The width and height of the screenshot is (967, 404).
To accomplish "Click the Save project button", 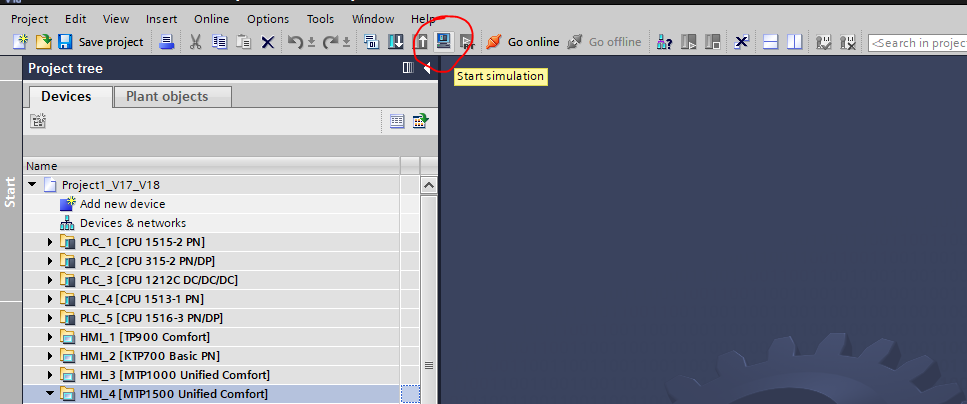I will click(x=101, y=41).
